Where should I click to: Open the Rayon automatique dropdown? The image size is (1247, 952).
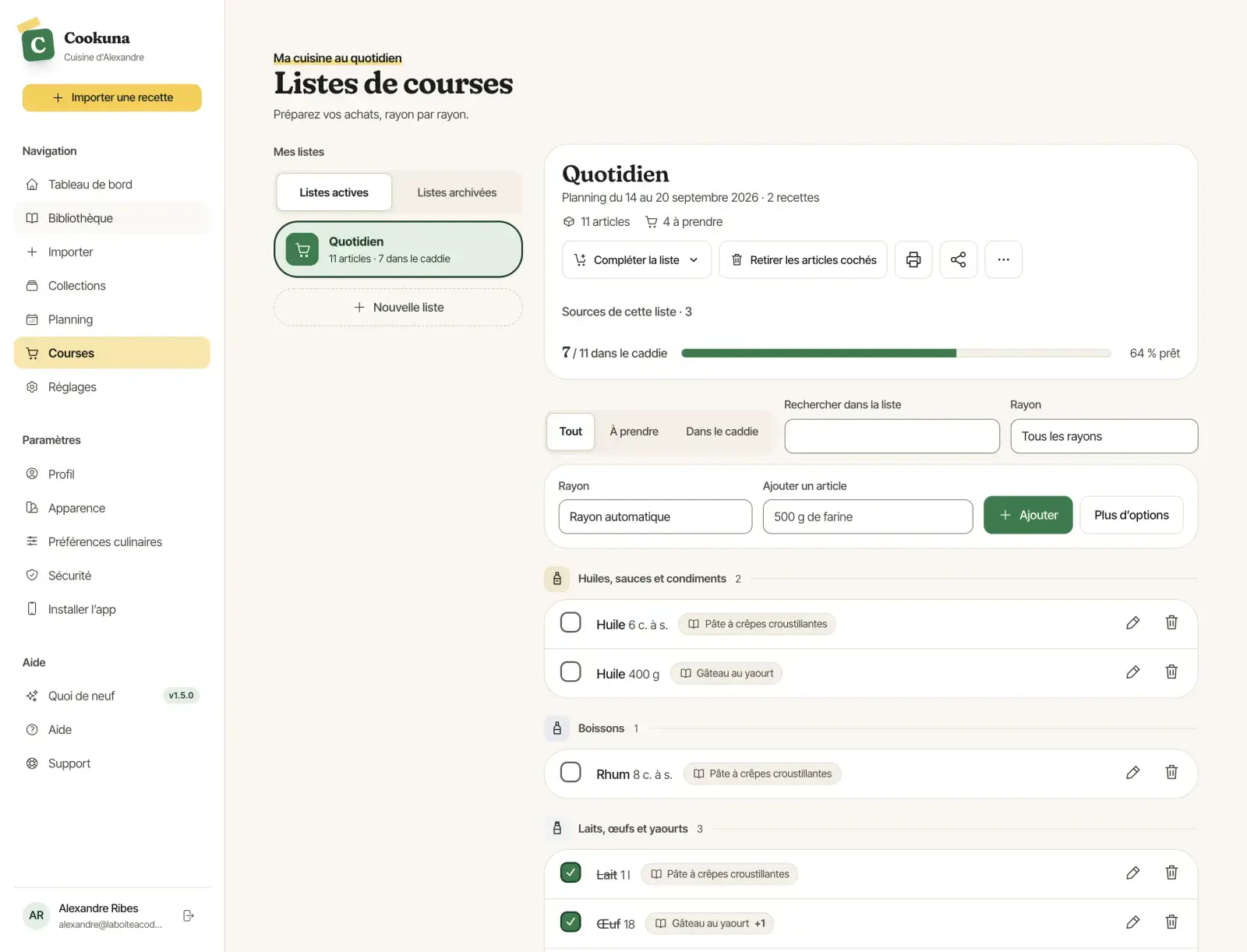click(x=655, y=517)
